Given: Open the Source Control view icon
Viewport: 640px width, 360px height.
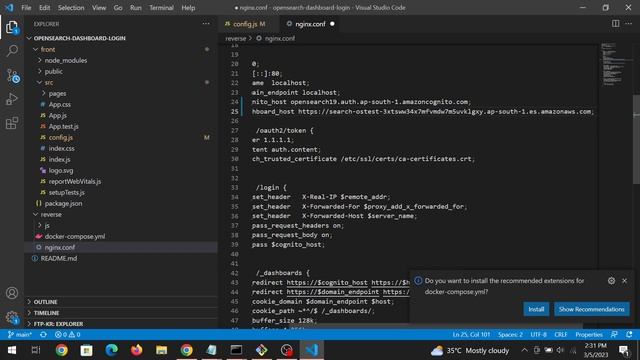Looking at the screenshot, I should (x=12, y=76).
